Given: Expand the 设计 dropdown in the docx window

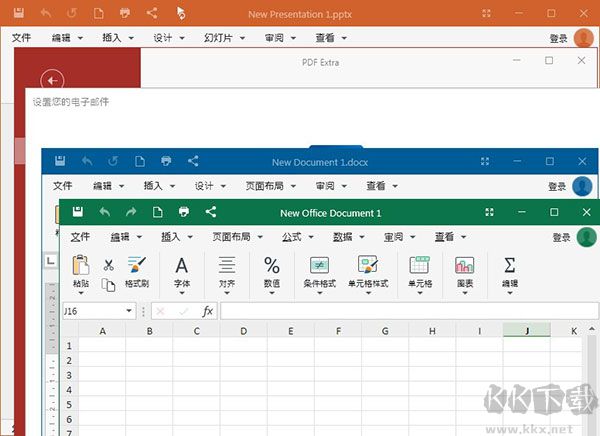Looking at the screenshot, I should click(x=223, y=186).
